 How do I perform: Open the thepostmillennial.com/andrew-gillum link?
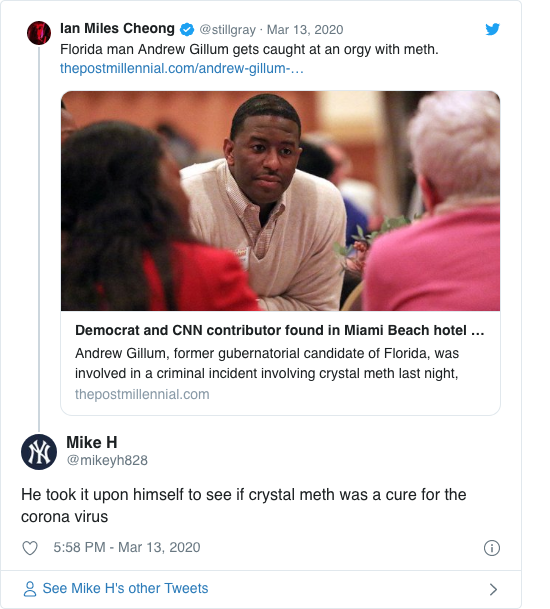[x=181, y=68]
